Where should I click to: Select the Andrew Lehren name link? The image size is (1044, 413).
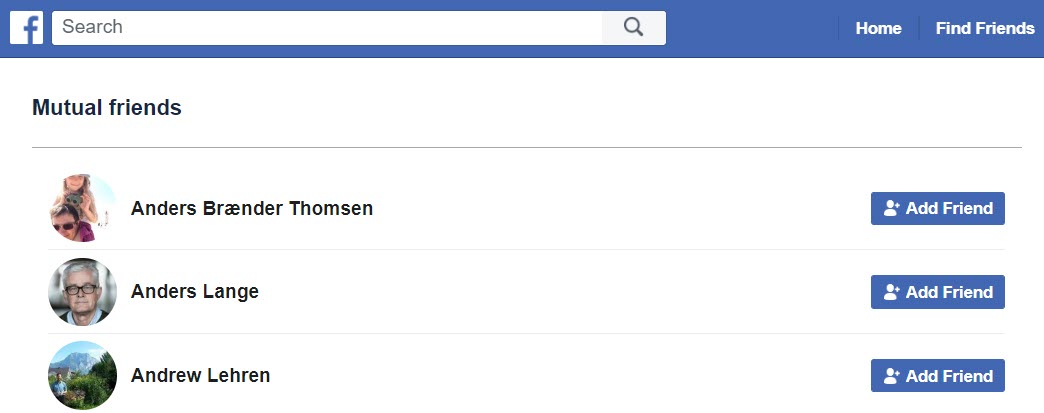click(200, 375)
